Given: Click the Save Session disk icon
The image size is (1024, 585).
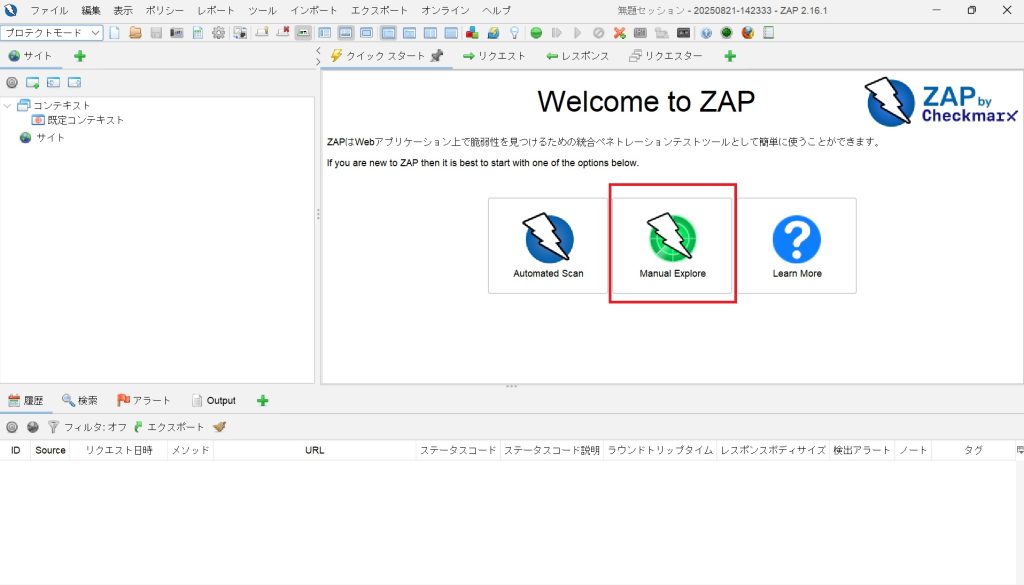Looking at the screenshot, I should (156, 33).
